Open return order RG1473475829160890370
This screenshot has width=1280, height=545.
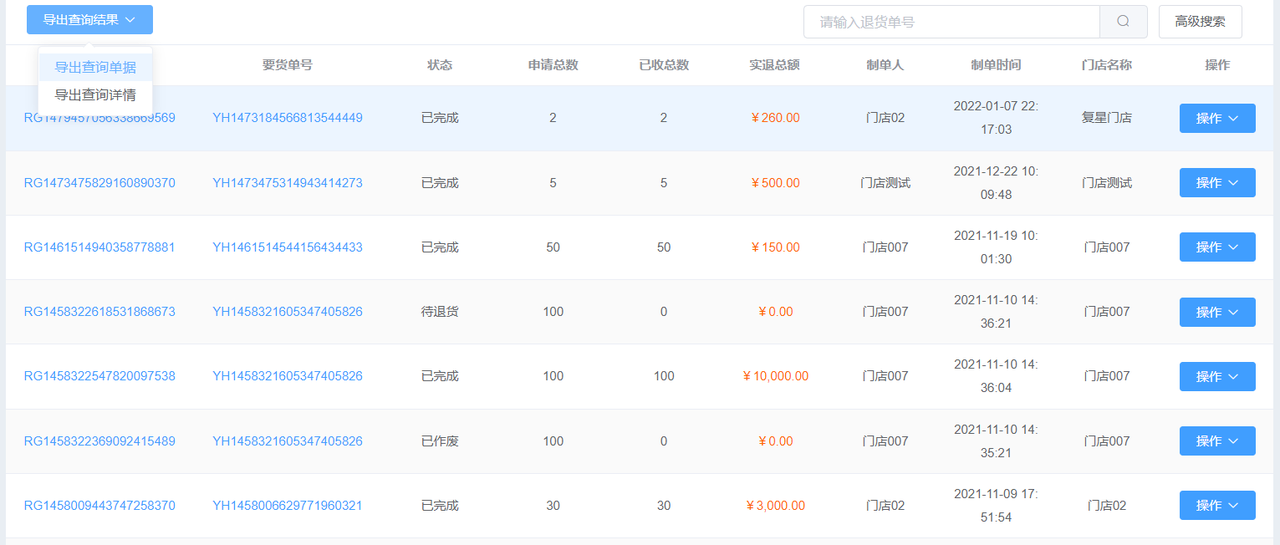coord(100,183)
